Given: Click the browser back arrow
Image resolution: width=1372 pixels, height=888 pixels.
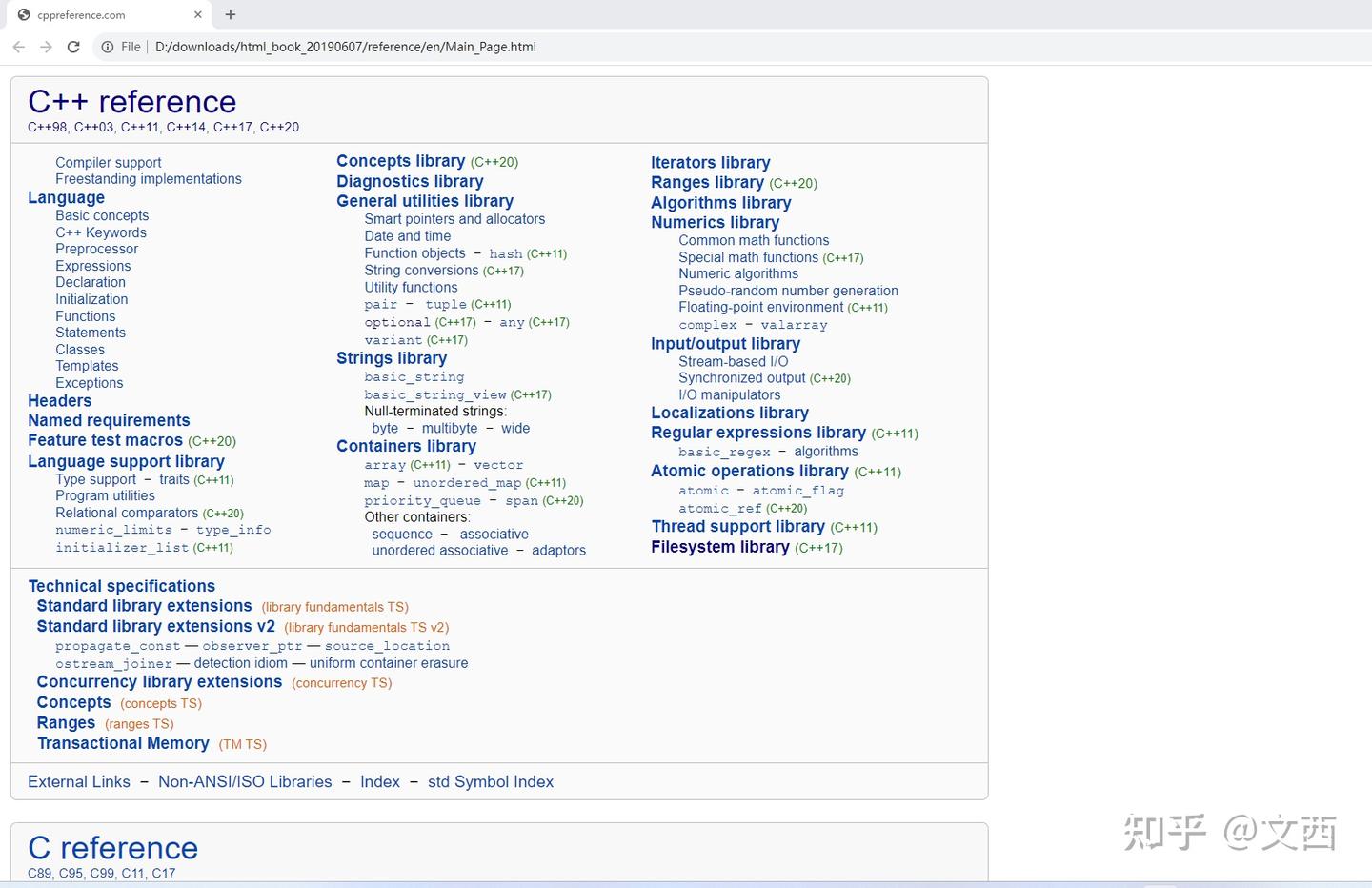Looking at the screenshot, I should (19, 47).
